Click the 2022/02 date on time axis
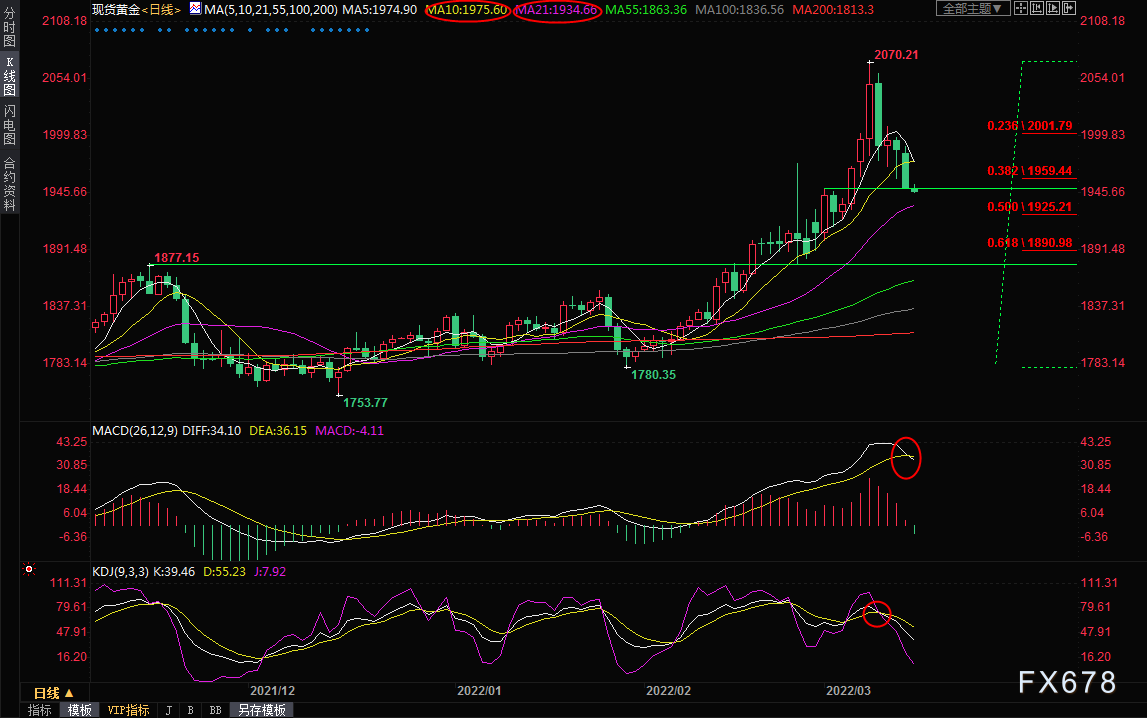This screenshot has height=718, width=1147. click(x=669, y=691)
